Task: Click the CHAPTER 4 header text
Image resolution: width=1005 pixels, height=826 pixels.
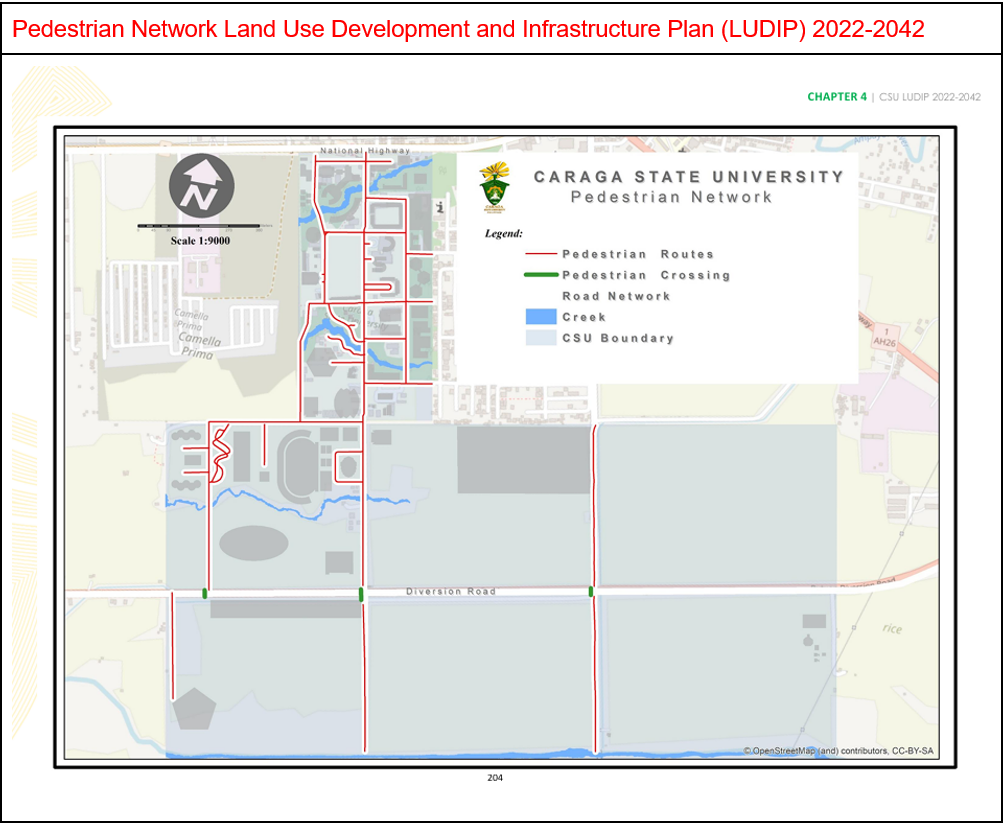Action: (x=837, y=97)
